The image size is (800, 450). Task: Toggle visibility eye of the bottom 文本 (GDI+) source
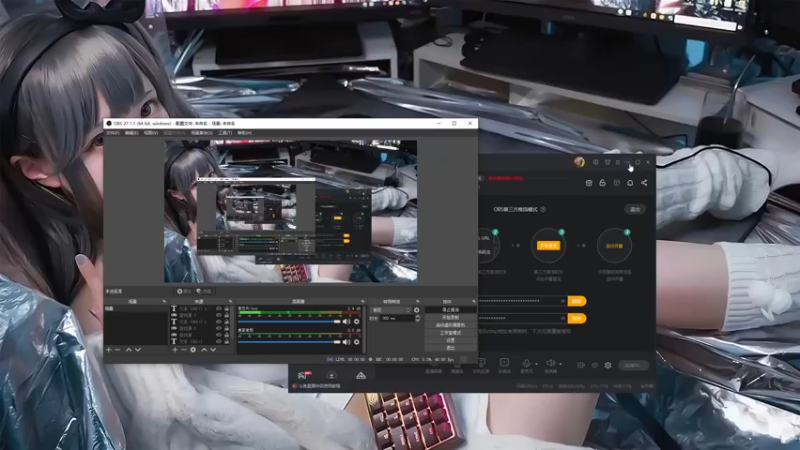click(x=219, y=341)
